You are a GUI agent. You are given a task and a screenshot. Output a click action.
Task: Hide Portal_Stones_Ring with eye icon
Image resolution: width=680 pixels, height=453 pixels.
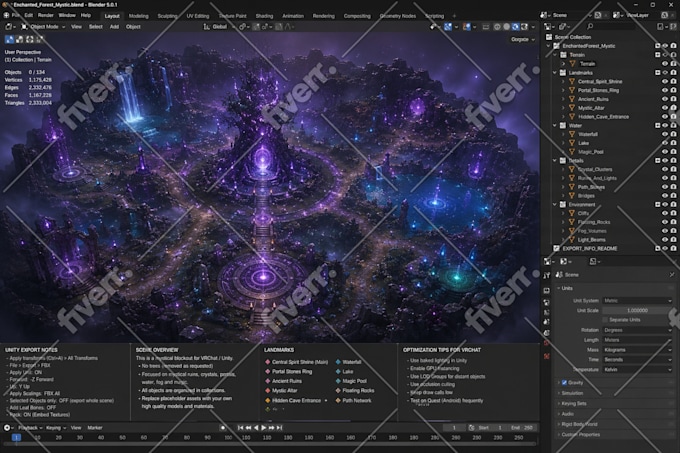(664, 90)
